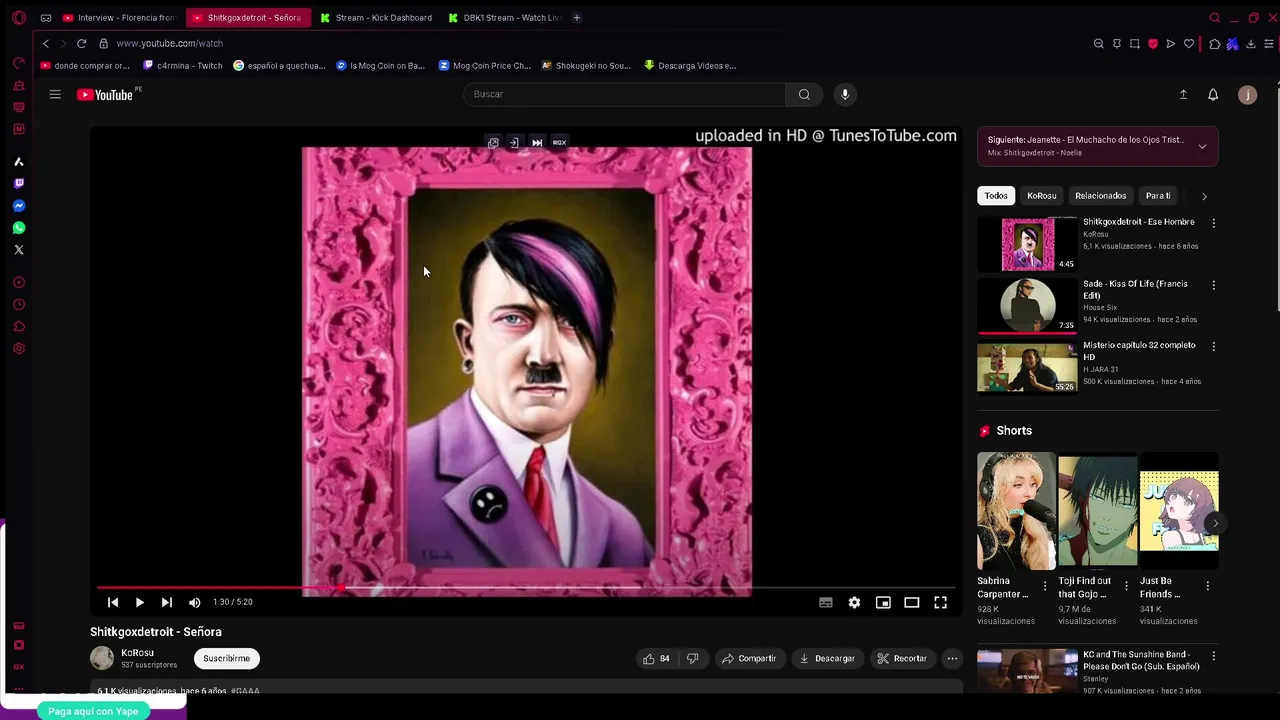Open Messenger in the Opera sidebar
Viewport: 1280px width, 720px height.
point(19,206)
